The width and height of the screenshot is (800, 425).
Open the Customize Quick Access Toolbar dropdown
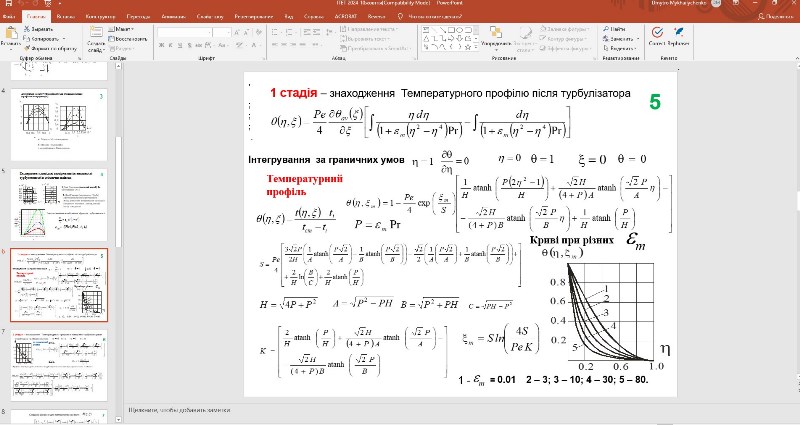point(59,3)
